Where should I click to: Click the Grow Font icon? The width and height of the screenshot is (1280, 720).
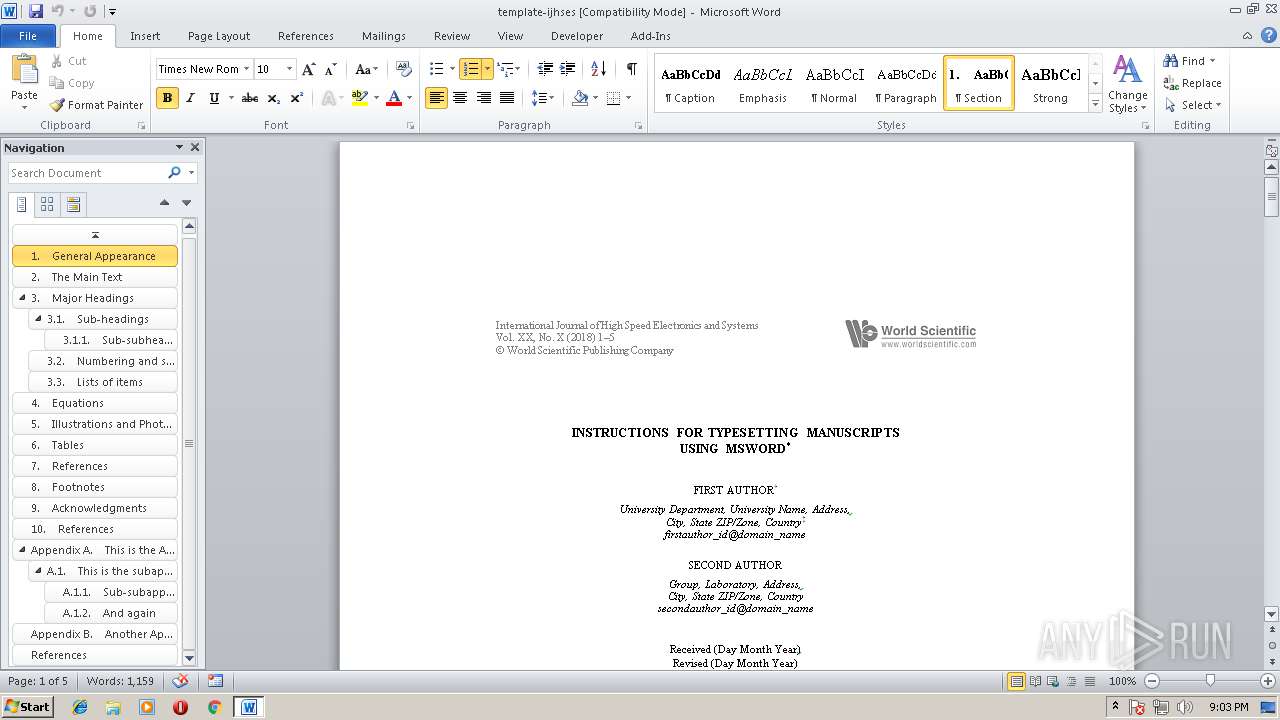pos(309,69)
